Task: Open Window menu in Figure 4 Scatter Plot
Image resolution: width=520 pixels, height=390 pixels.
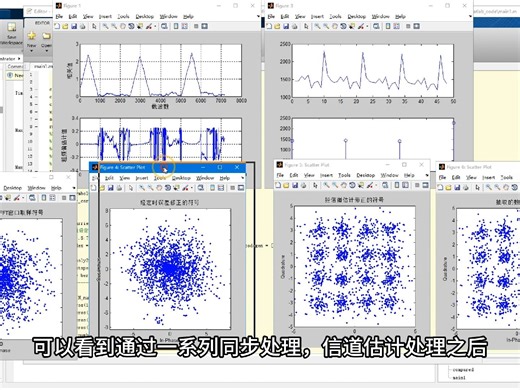Action: click(x=205, y=178)
